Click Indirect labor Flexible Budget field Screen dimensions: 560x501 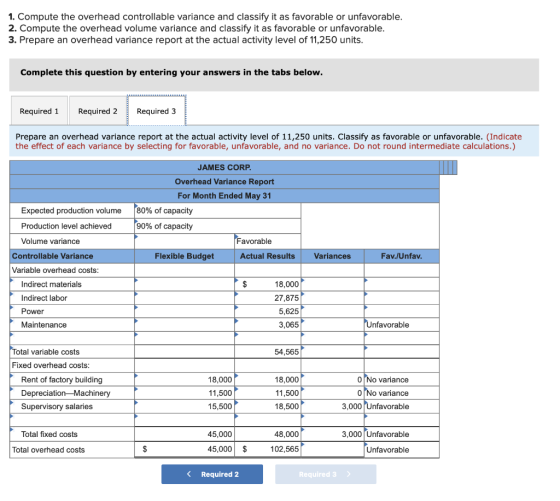(x=184, y=298)
